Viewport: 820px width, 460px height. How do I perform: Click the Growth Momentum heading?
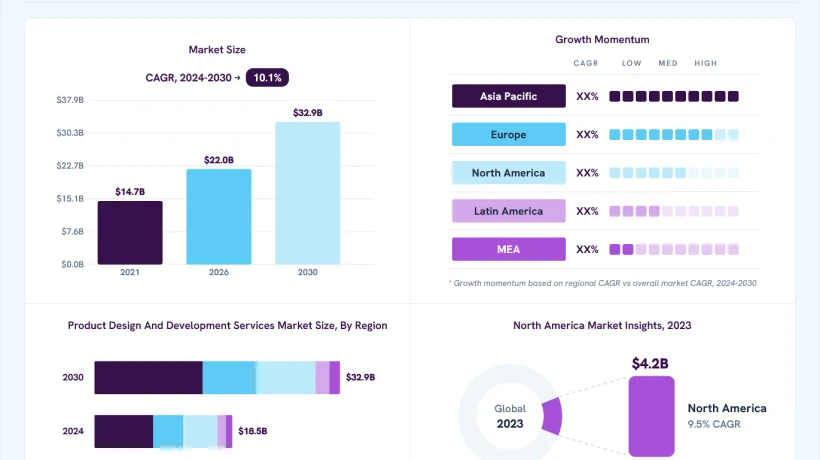(602, 39)
